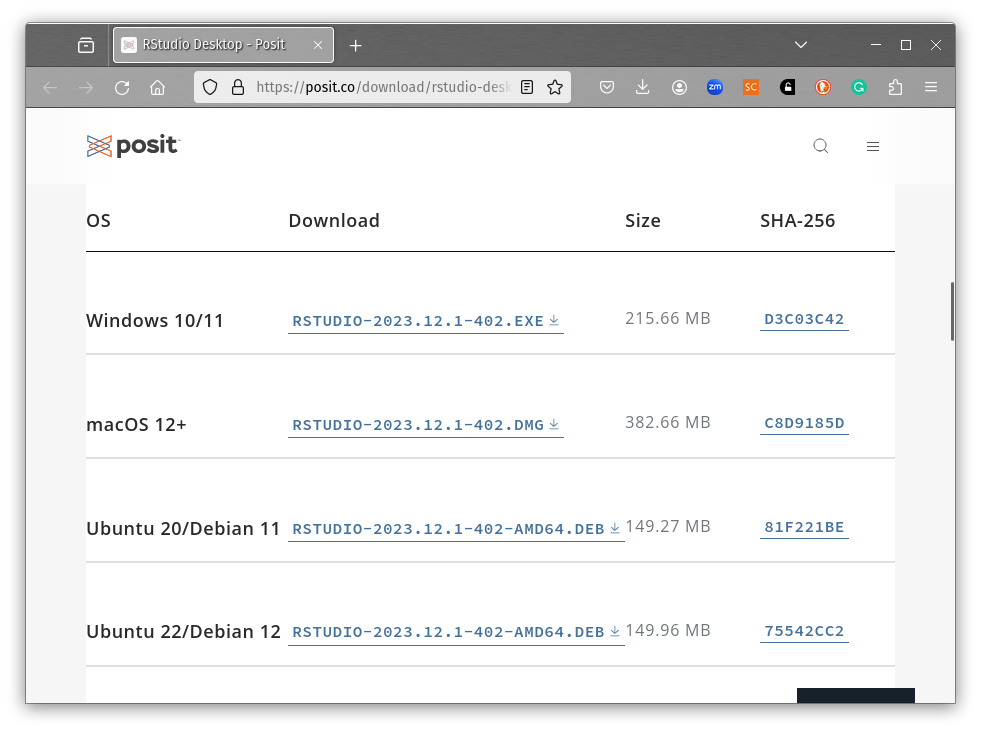The image size is (981, 732).
Task: Open the DuckDuckGo extension icon
Action: [823, 88]
